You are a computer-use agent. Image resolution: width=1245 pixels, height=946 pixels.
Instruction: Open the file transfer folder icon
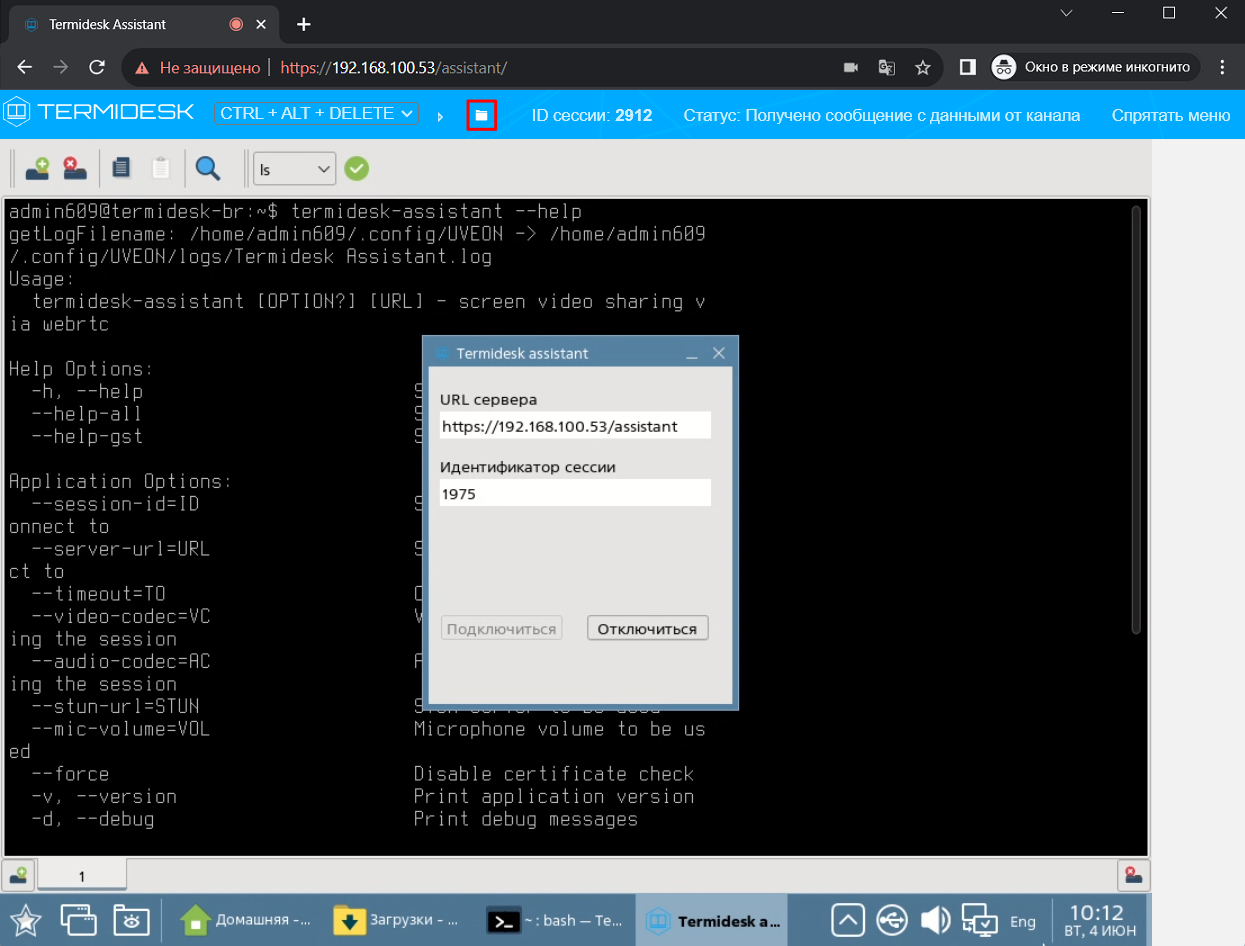[x=481, y=115]
